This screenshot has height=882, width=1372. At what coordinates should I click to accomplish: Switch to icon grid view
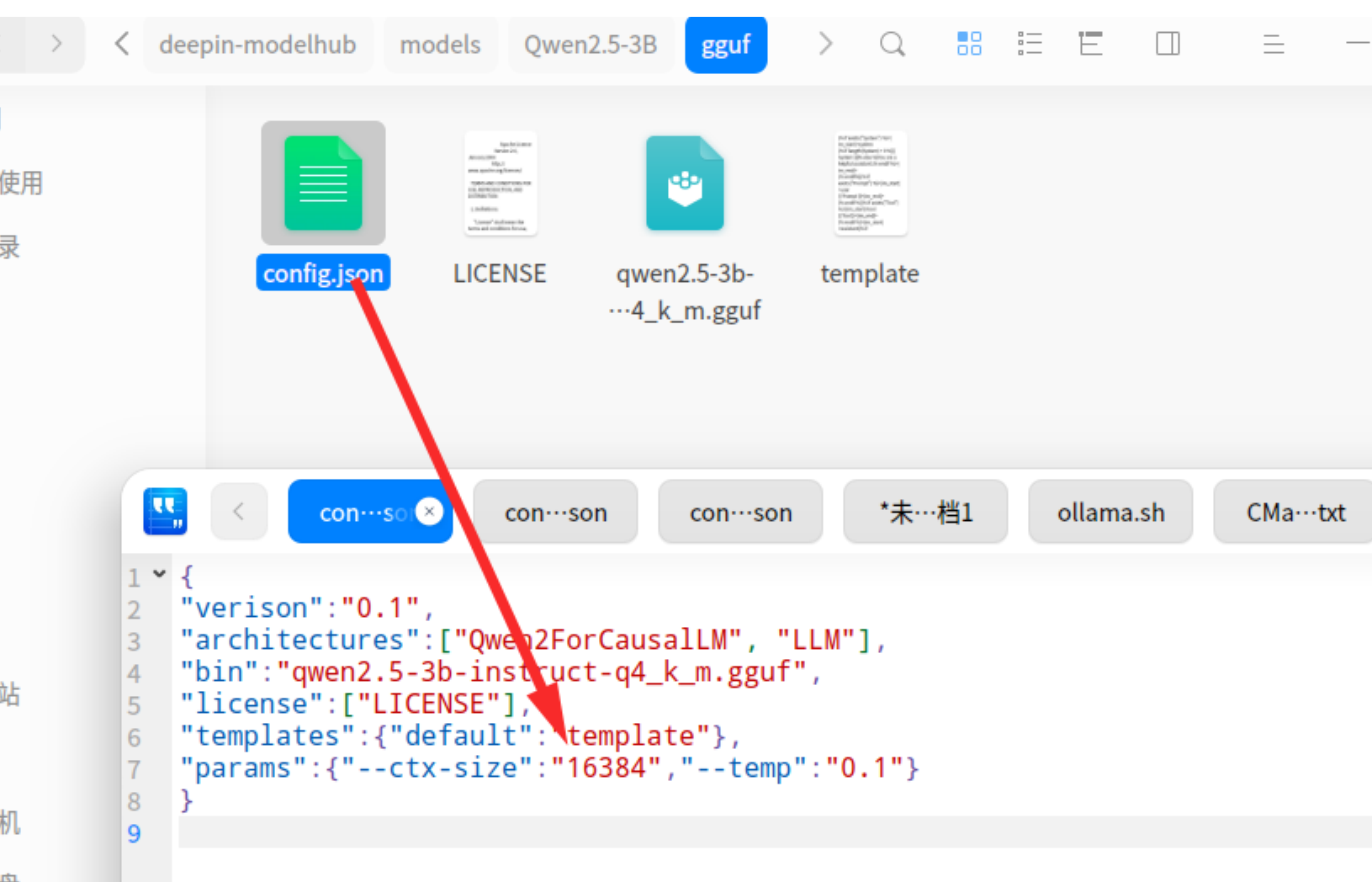969,44
